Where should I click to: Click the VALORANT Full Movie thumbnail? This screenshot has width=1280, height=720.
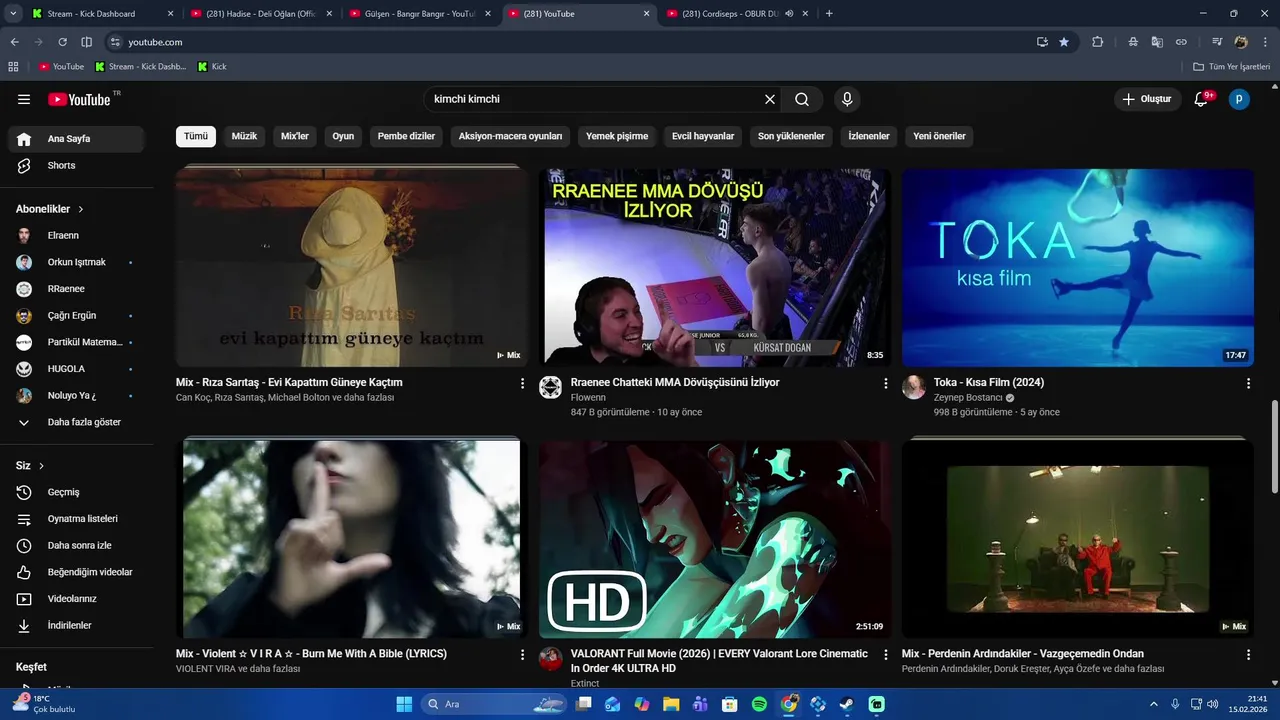tap(715, 538)
